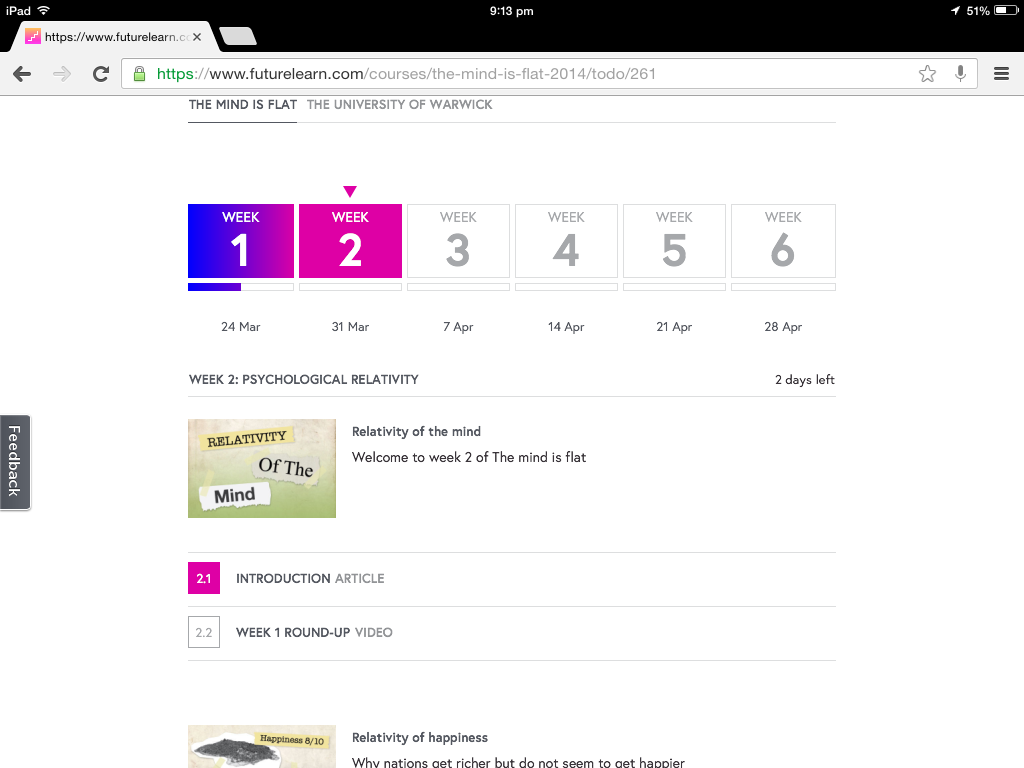Tap the 9:13 pm clock
This screenshot has height=768, width=1024.
511,10
